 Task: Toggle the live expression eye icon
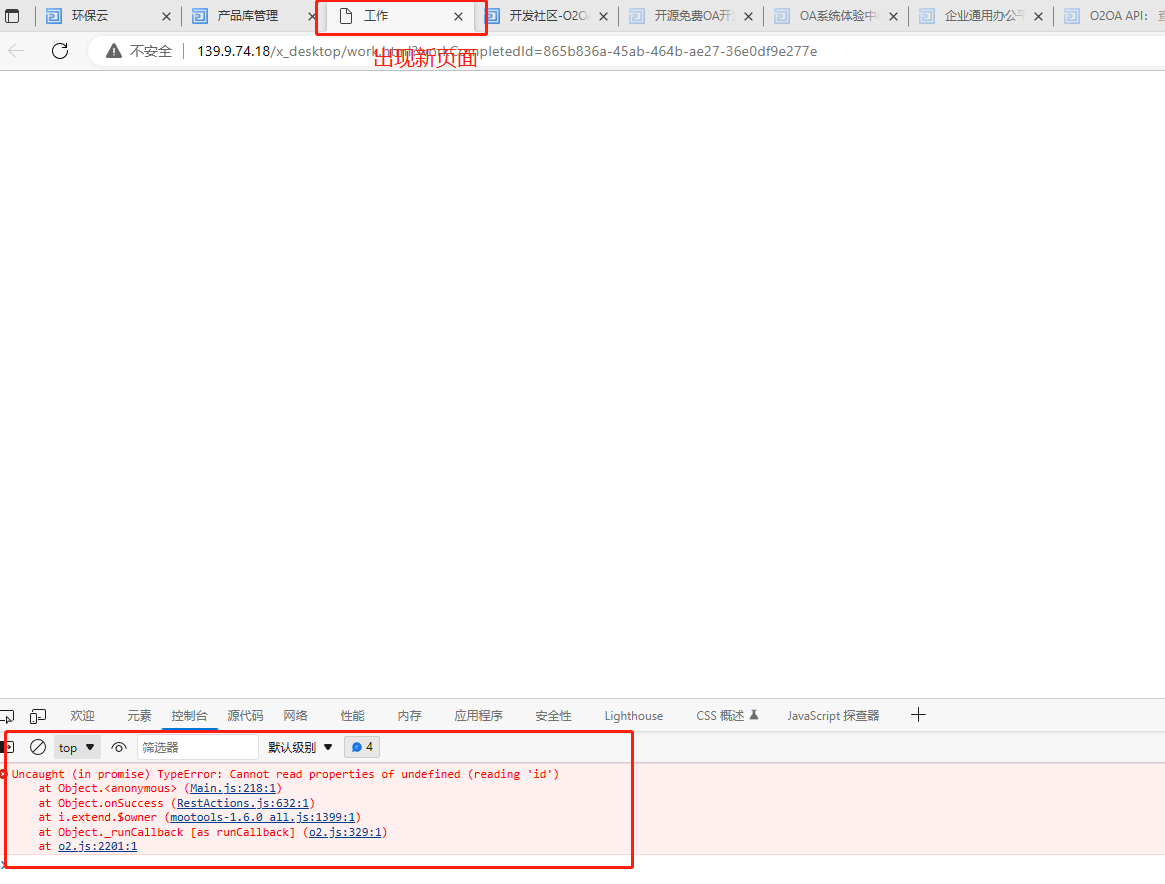coord(119,747)
